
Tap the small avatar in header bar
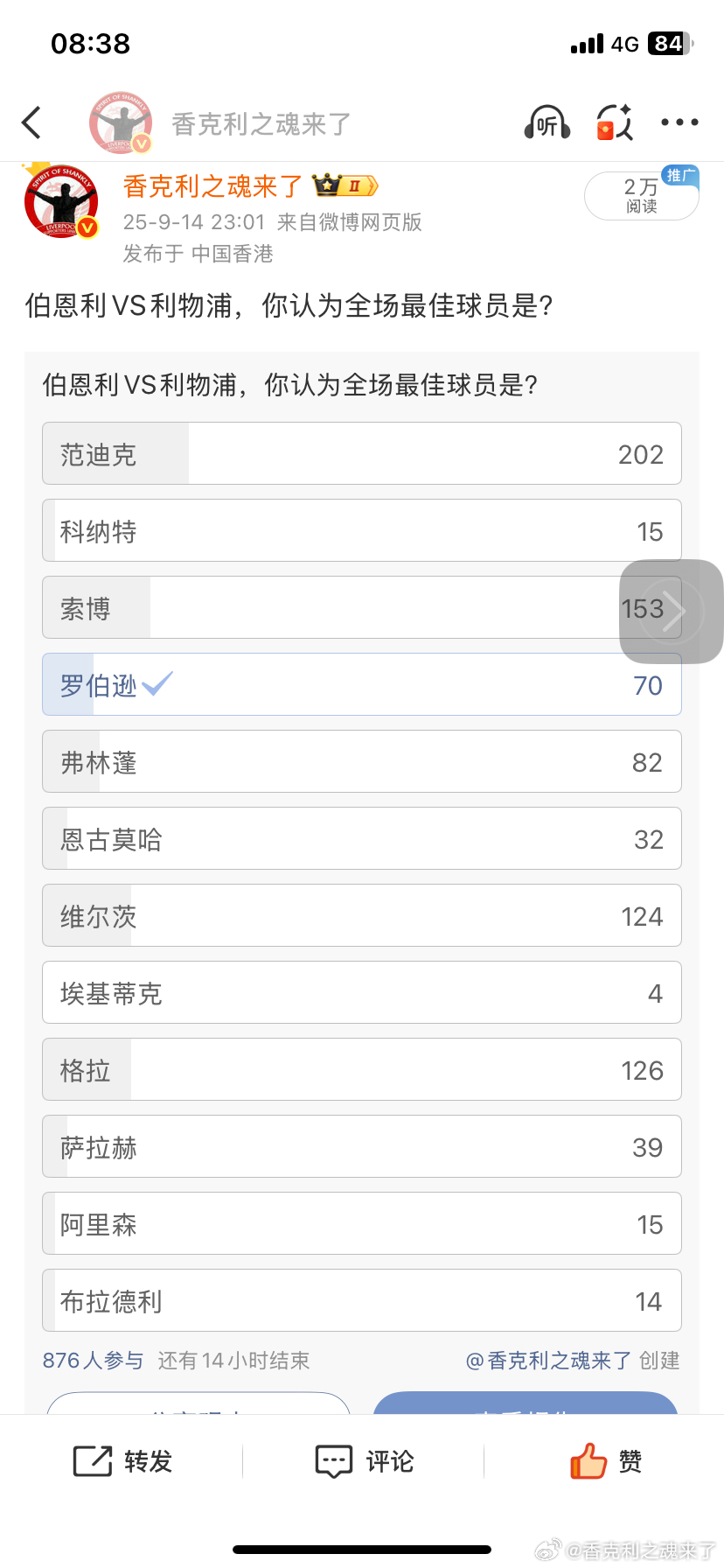click(121, 122)
